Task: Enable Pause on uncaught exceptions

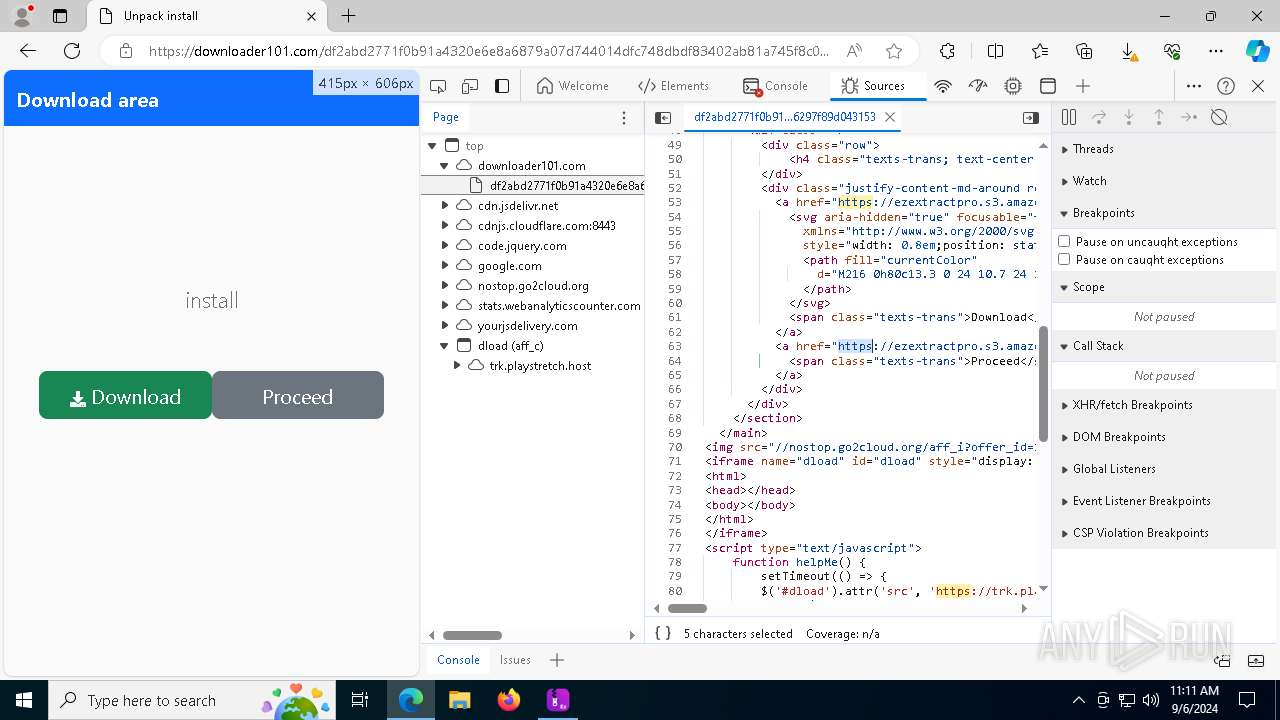Action: [1064, 242]
